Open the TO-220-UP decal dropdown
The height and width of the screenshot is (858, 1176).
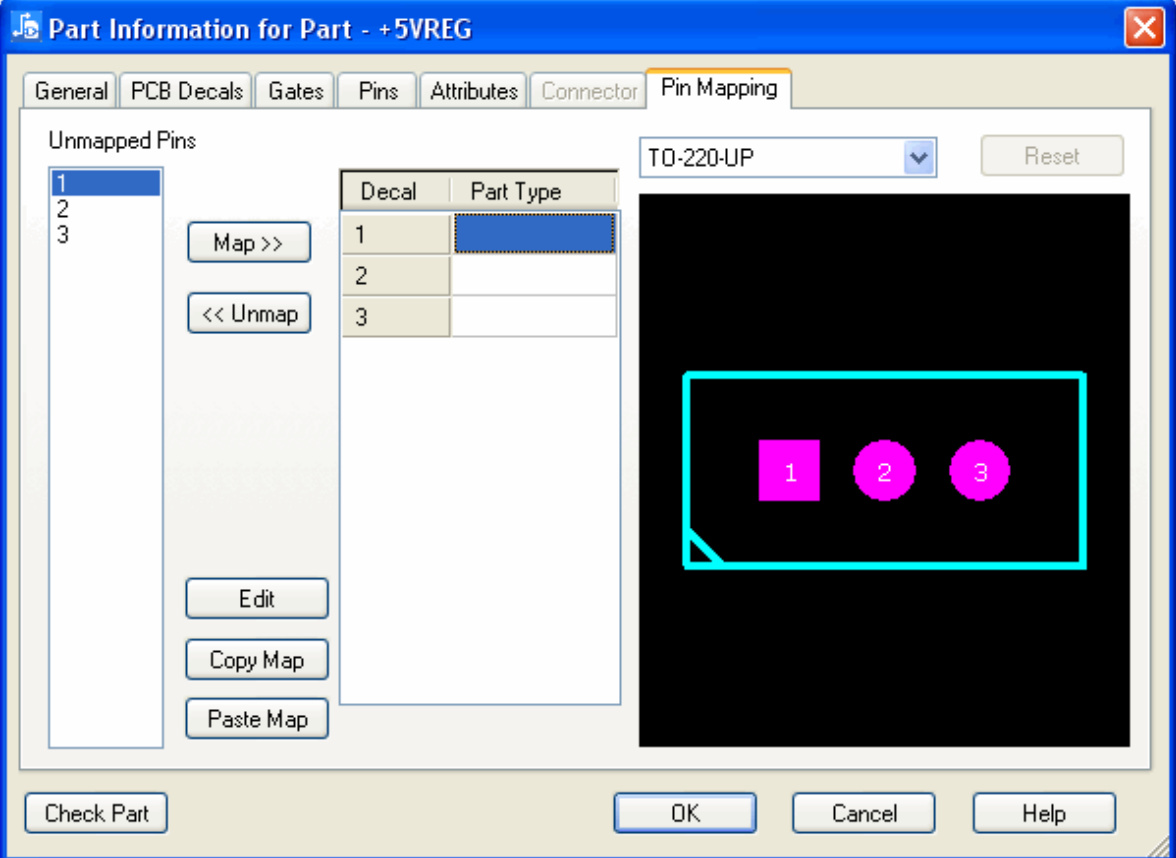(x=919, y=157)
